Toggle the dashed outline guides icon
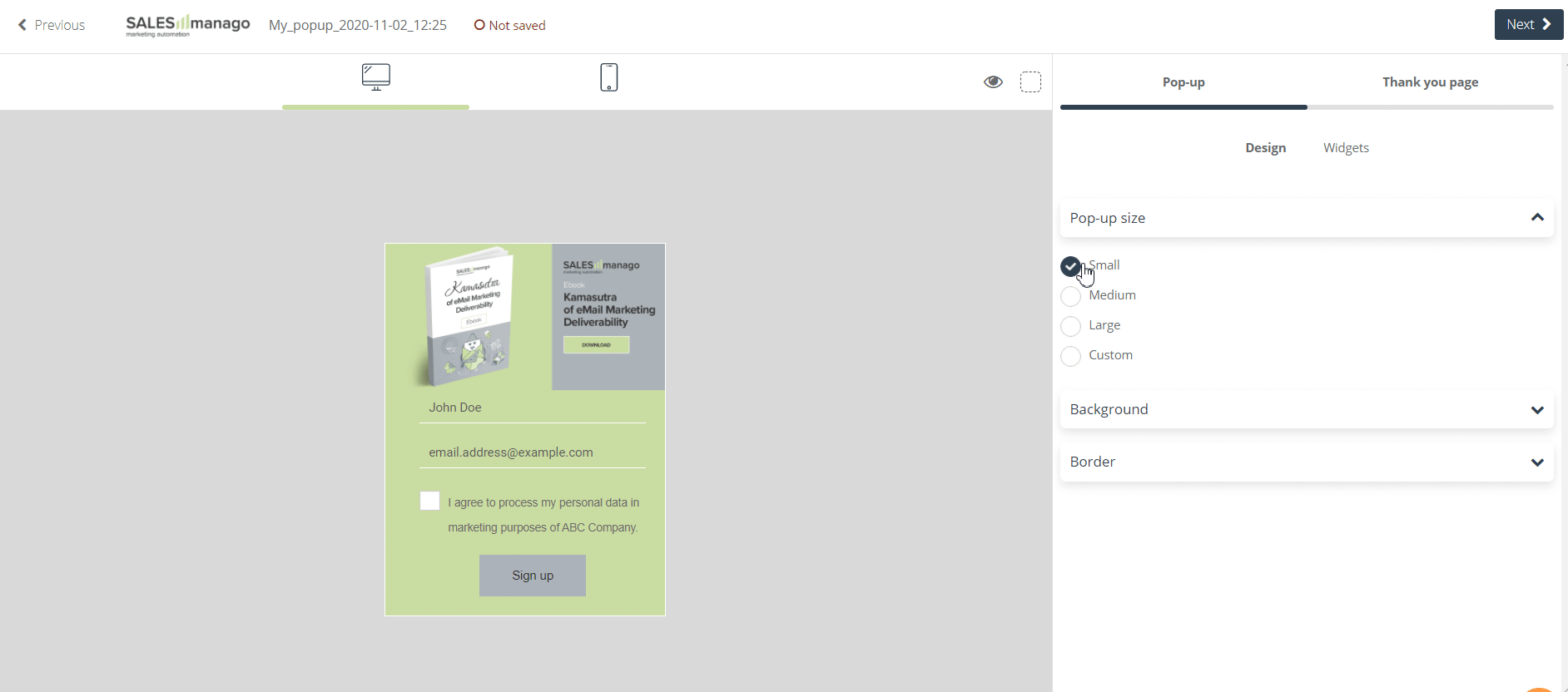Image resolution: width=1568 pixels, height=692 pixels. 1030,82
